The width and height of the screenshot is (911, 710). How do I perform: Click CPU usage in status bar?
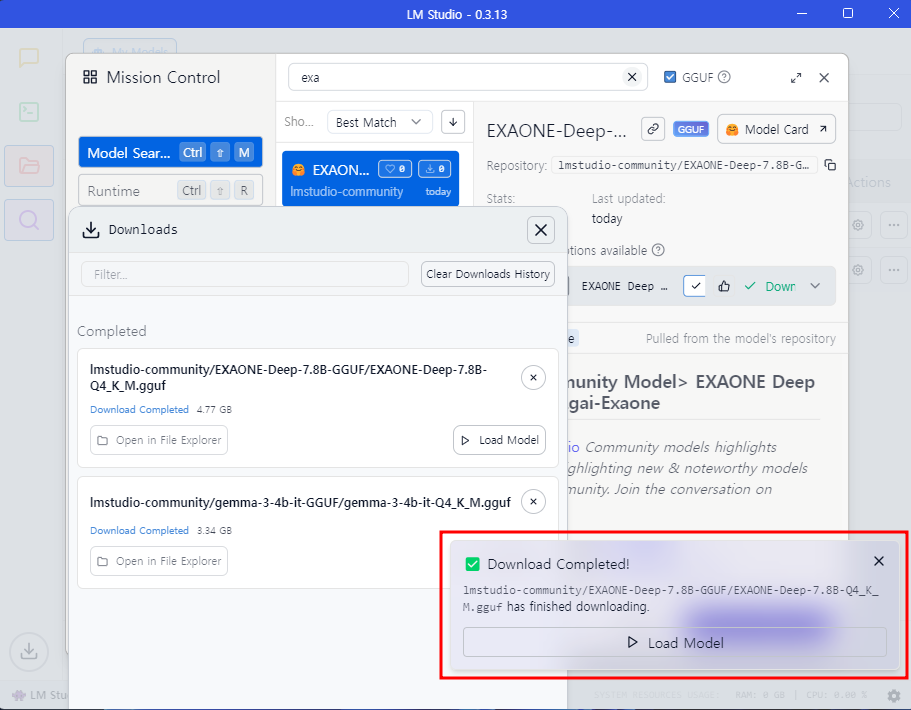pyautogui.click(x=837, y=695)
